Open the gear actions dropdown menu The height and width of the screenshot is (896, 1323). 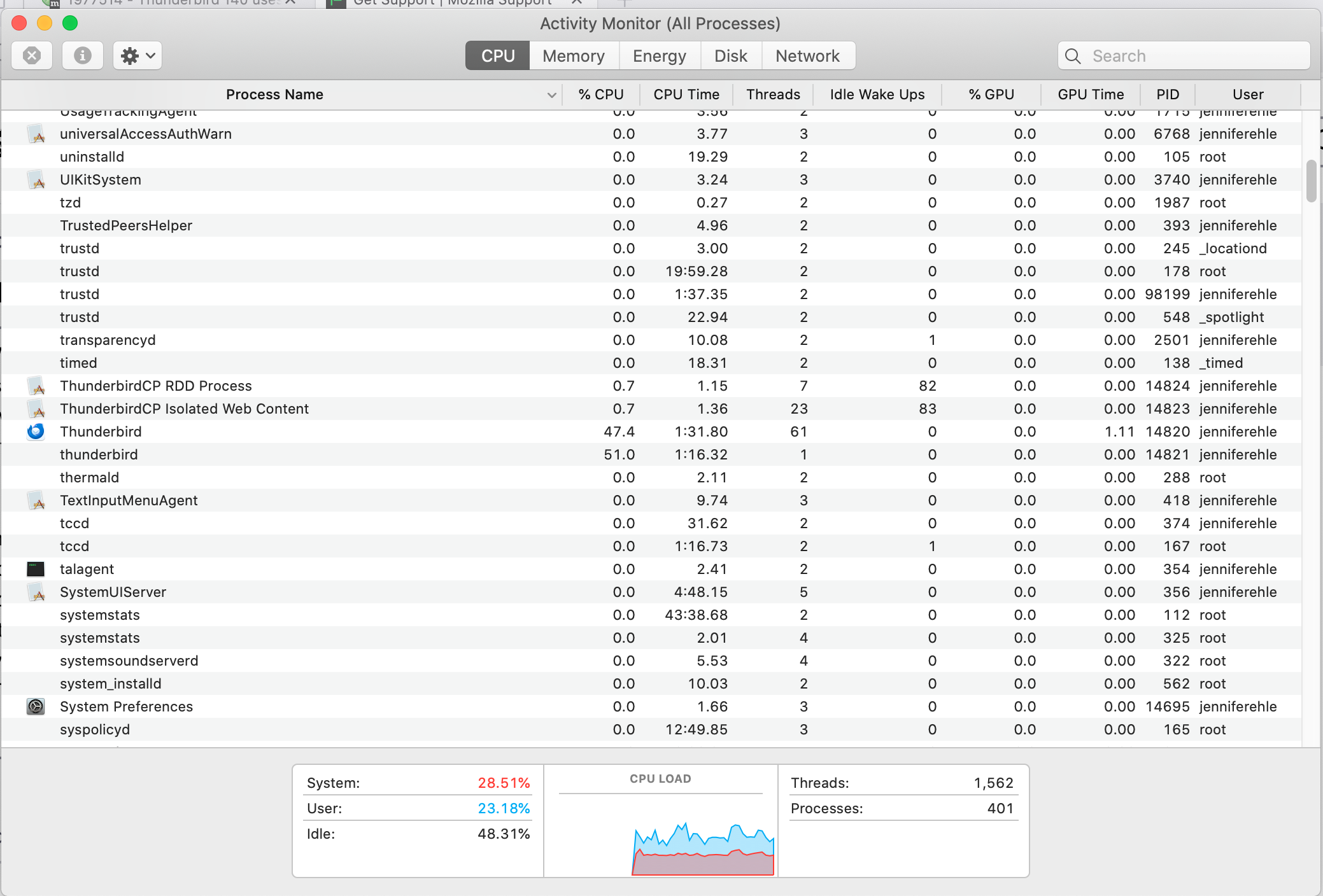pos(138,56)
